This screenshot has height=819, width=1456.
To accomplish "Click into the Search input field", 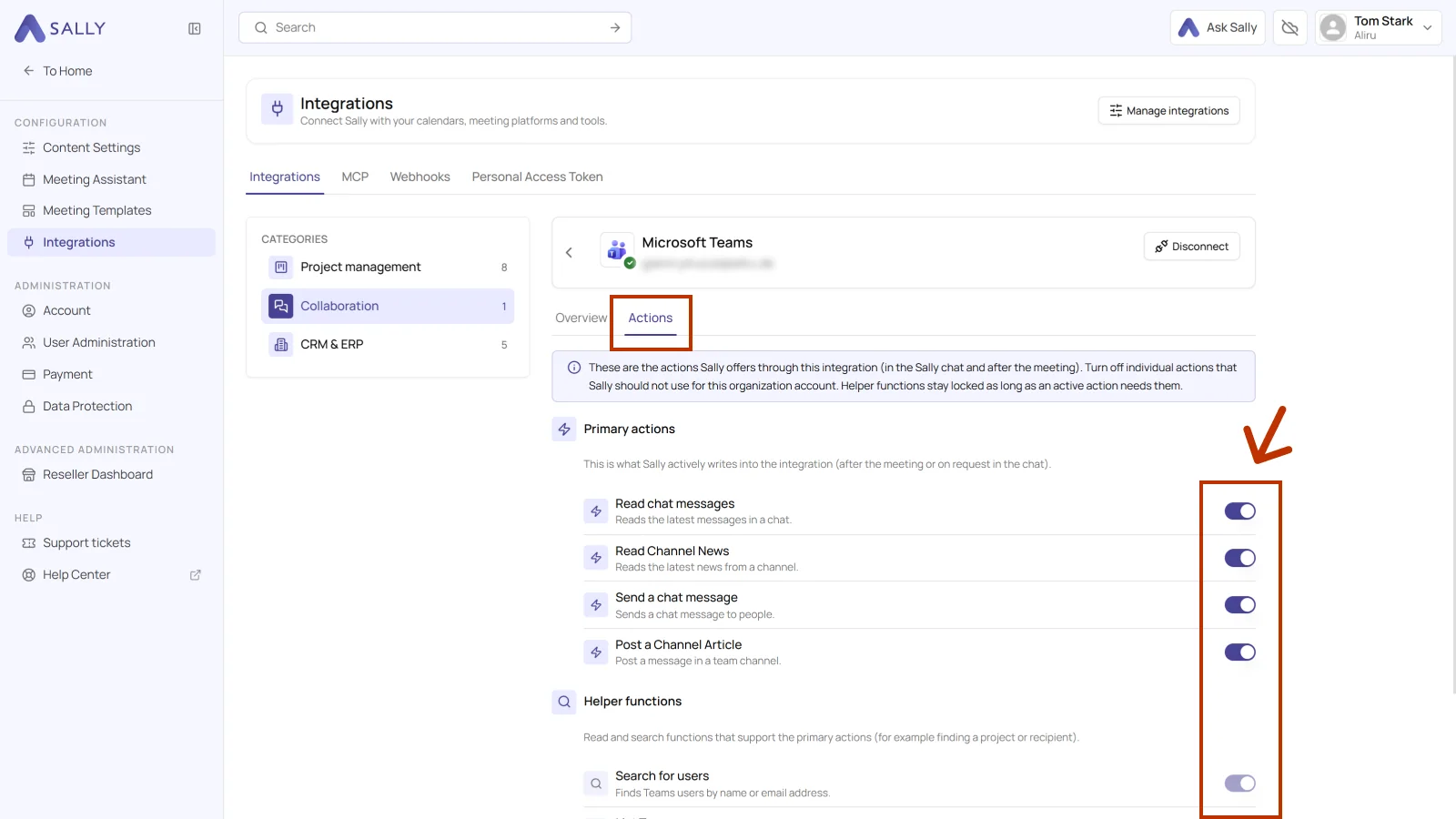I will tap(435, 27).
